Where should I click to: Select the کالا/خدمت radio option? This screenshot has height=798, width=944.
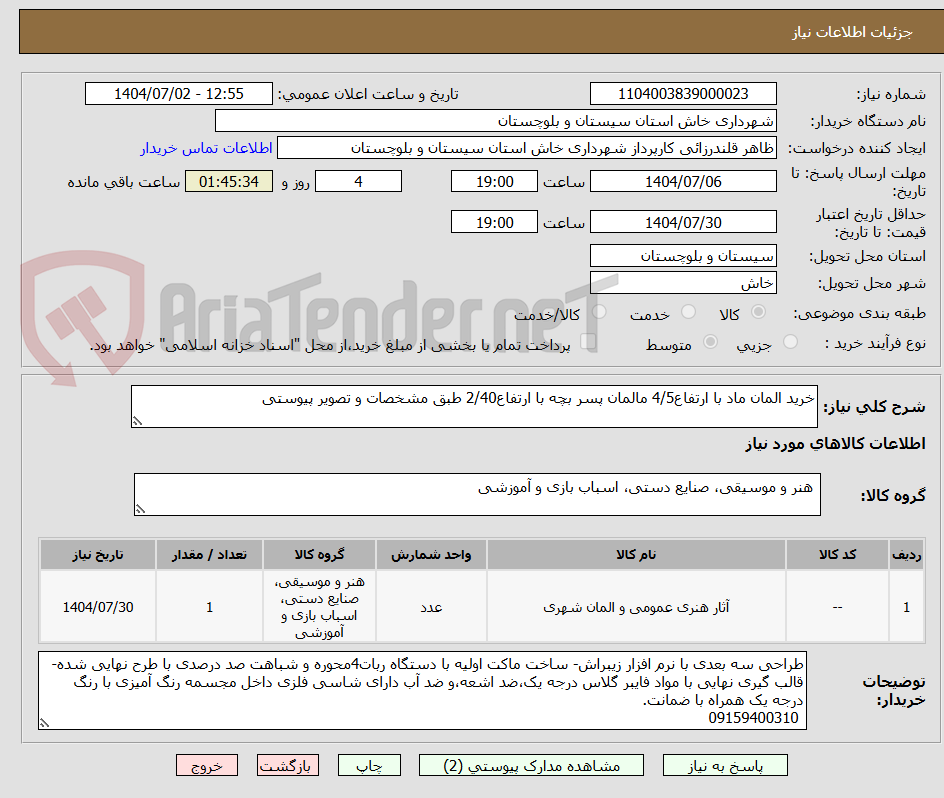click(x=599, y=312)
